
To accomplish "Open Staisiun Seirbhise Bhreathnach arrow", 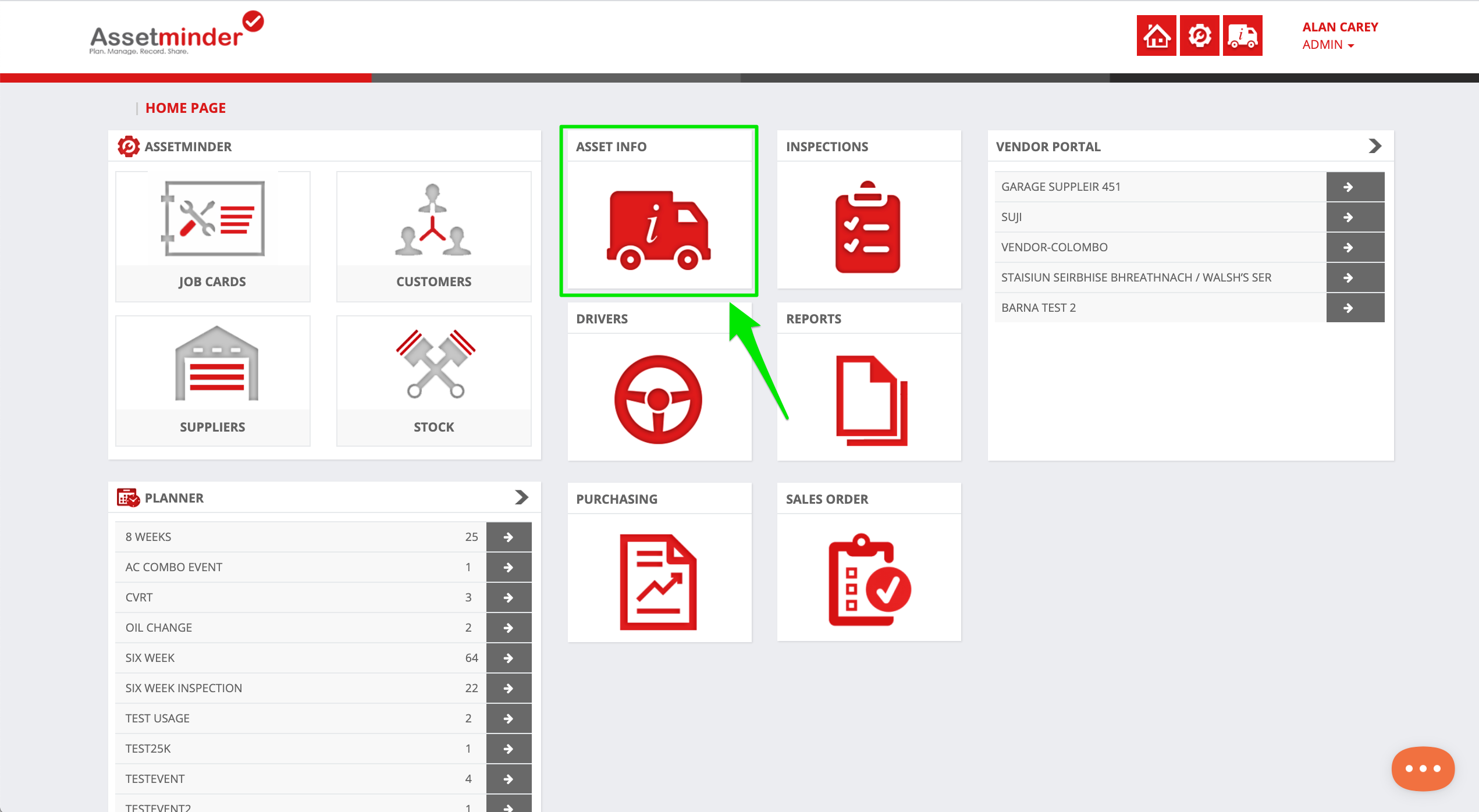I will [1355, 277].
